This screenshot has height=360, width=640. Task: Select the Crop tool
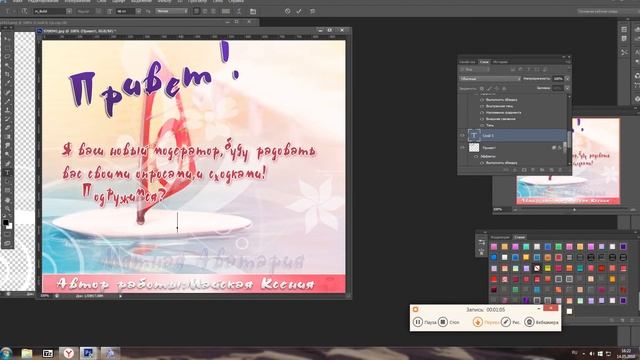point(7,74)
